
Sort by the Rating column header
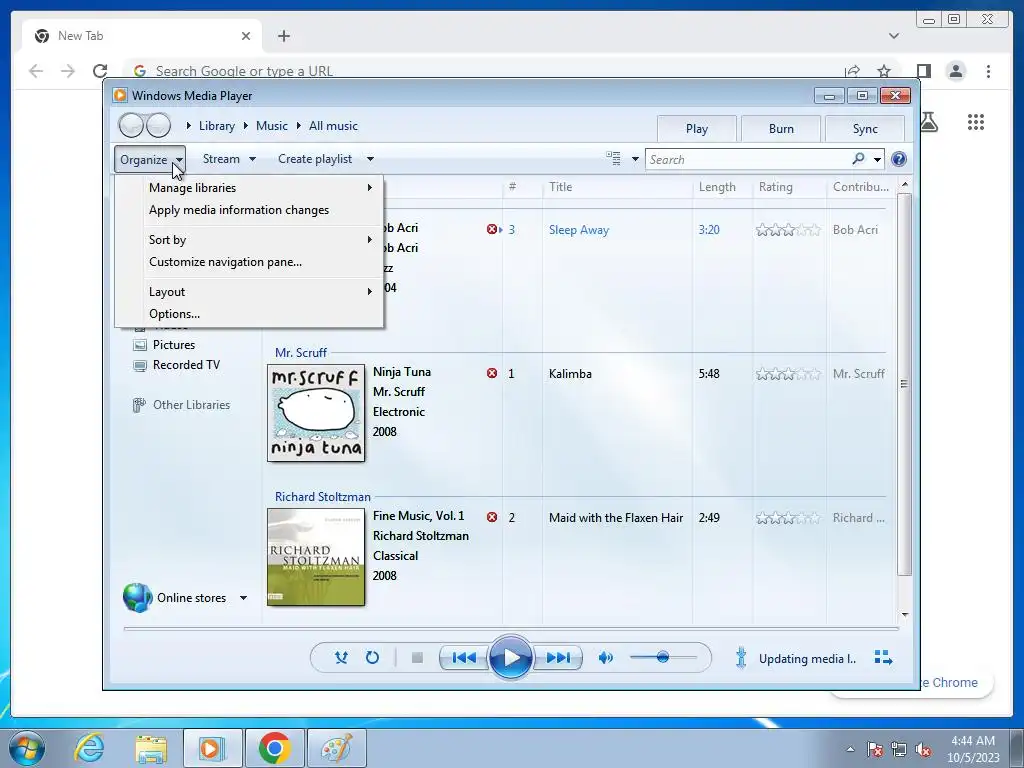pos(789,187)
